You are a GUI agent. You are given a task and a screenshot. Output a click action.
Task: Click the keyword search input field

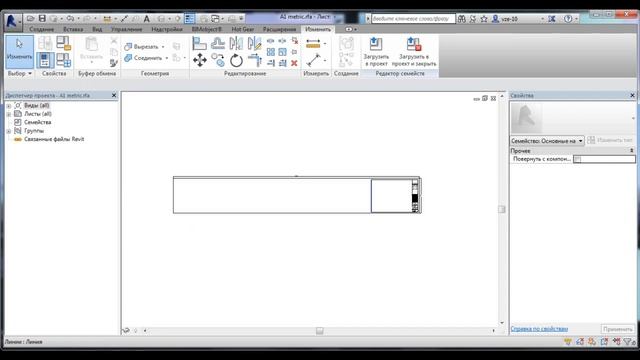(413, 19)
